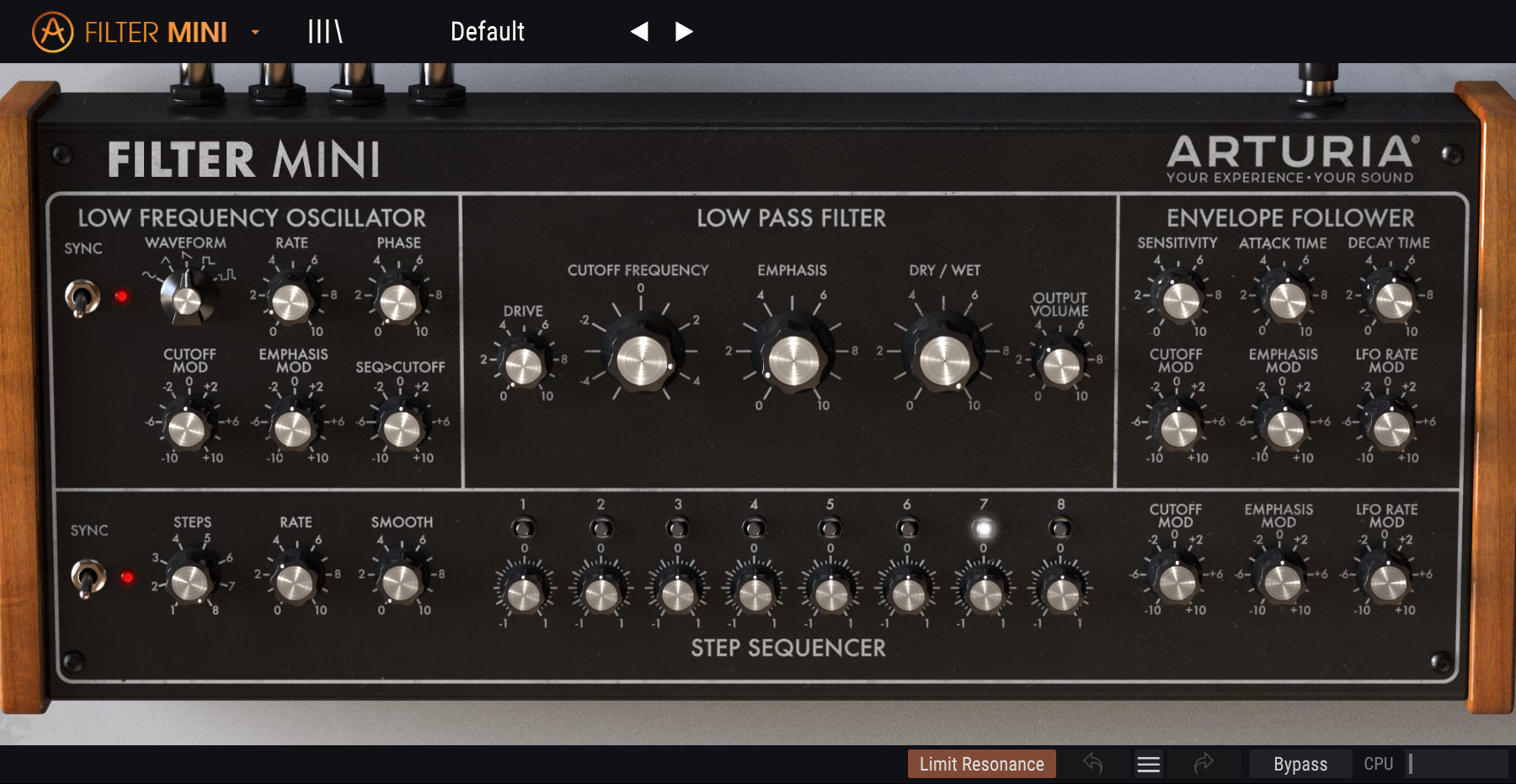Open the edit history list icon
The width and height of the screenshot is (1516, 784).
point(1149,764)
